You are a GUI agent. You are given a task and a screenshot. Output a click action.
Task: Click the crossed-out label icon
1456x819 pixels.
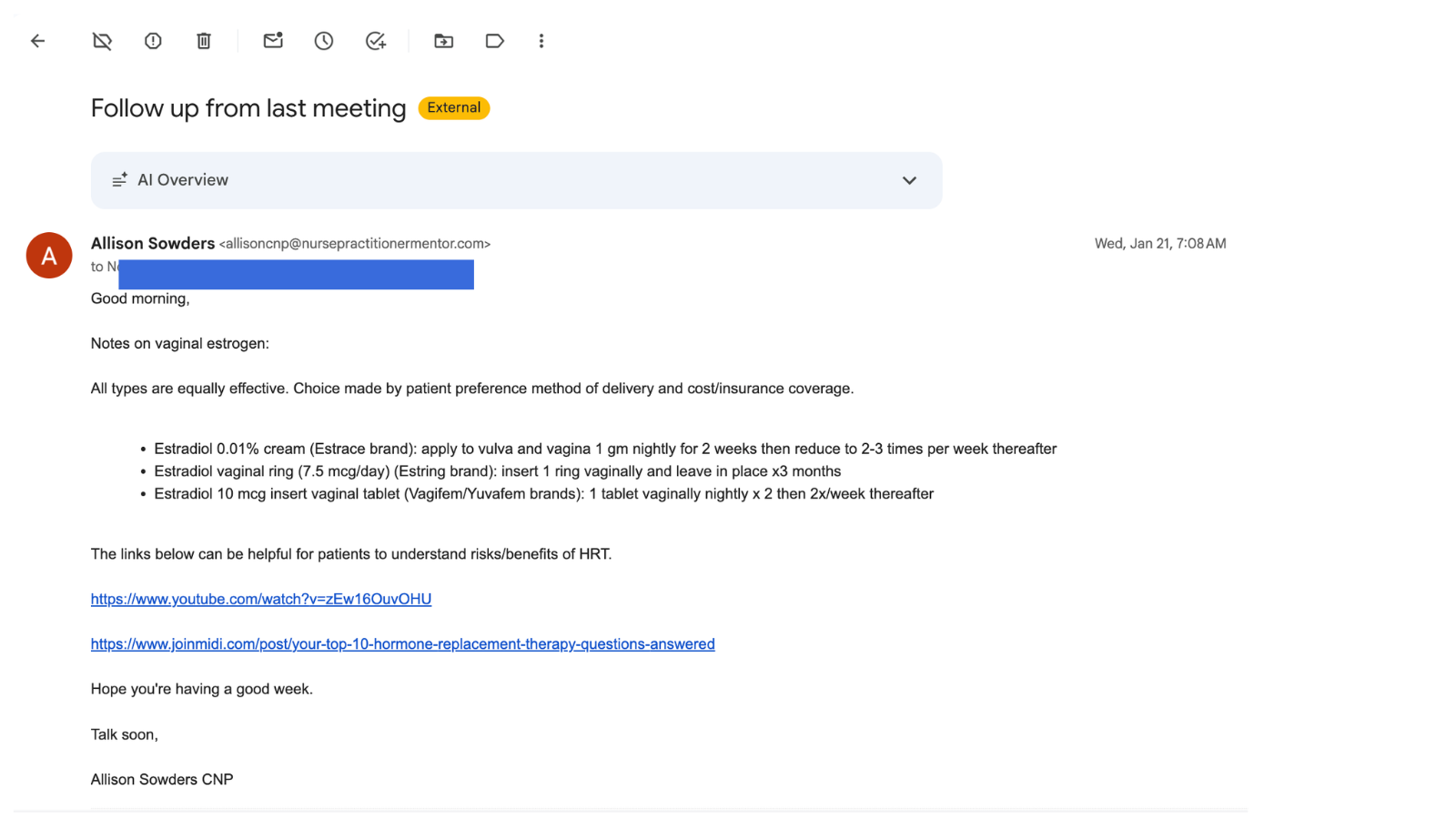coord(102,41)
